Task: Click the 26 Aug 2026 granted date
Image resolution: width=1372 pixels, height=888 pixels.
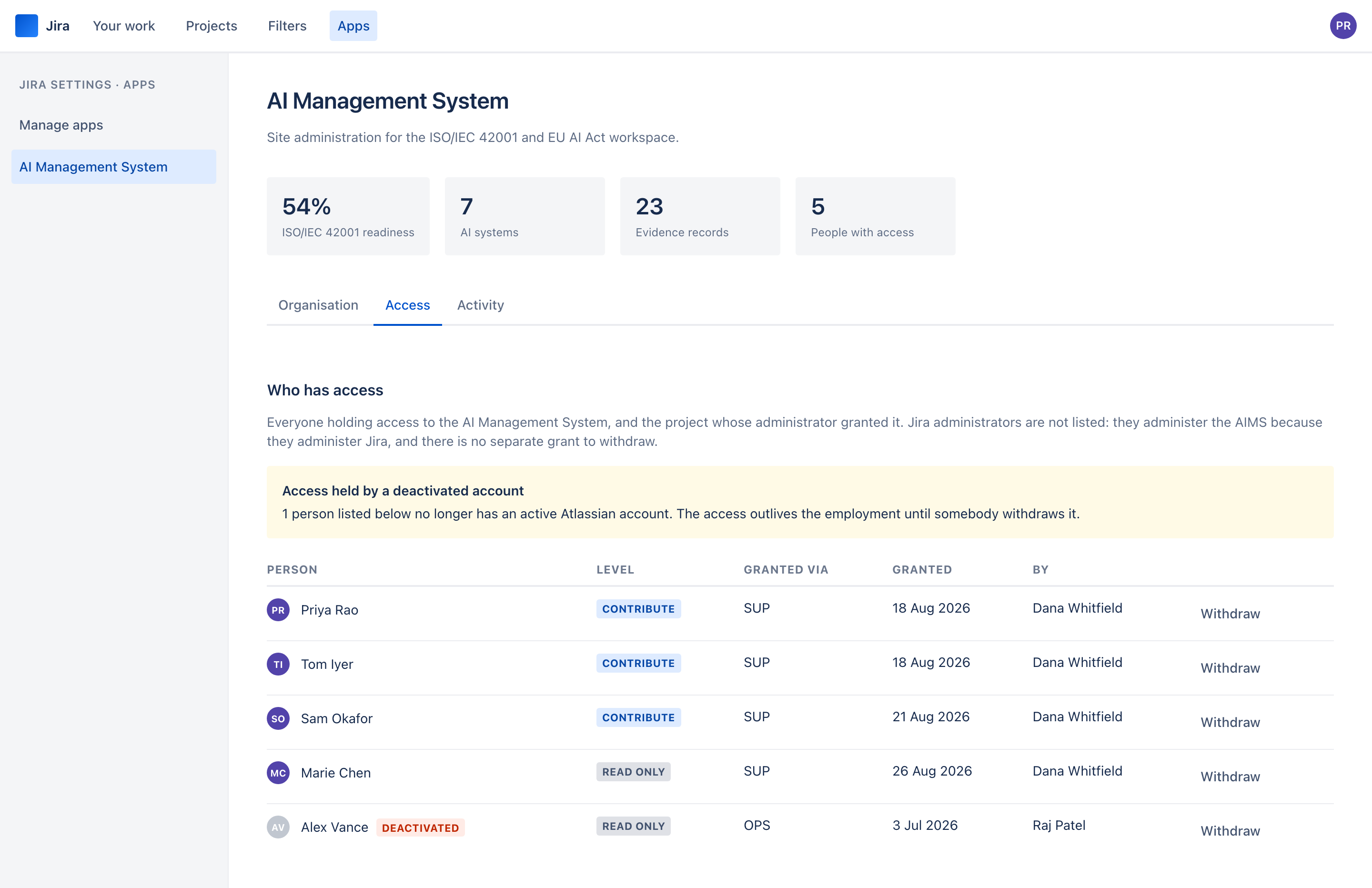Action: click(931, 771)
